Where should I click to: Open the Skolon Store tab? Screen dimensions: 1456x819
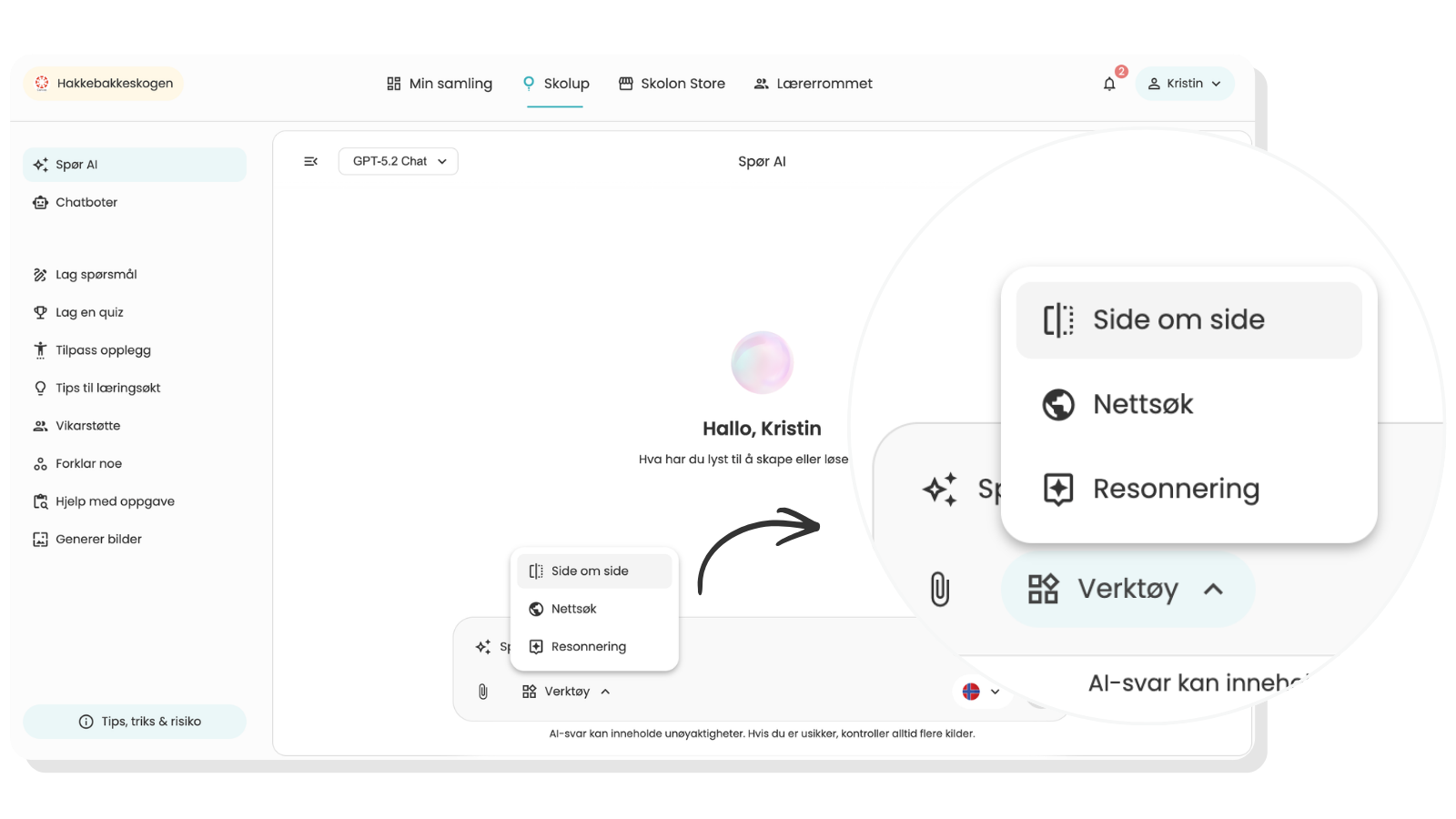pyautogui.click(x=672, y=84)
